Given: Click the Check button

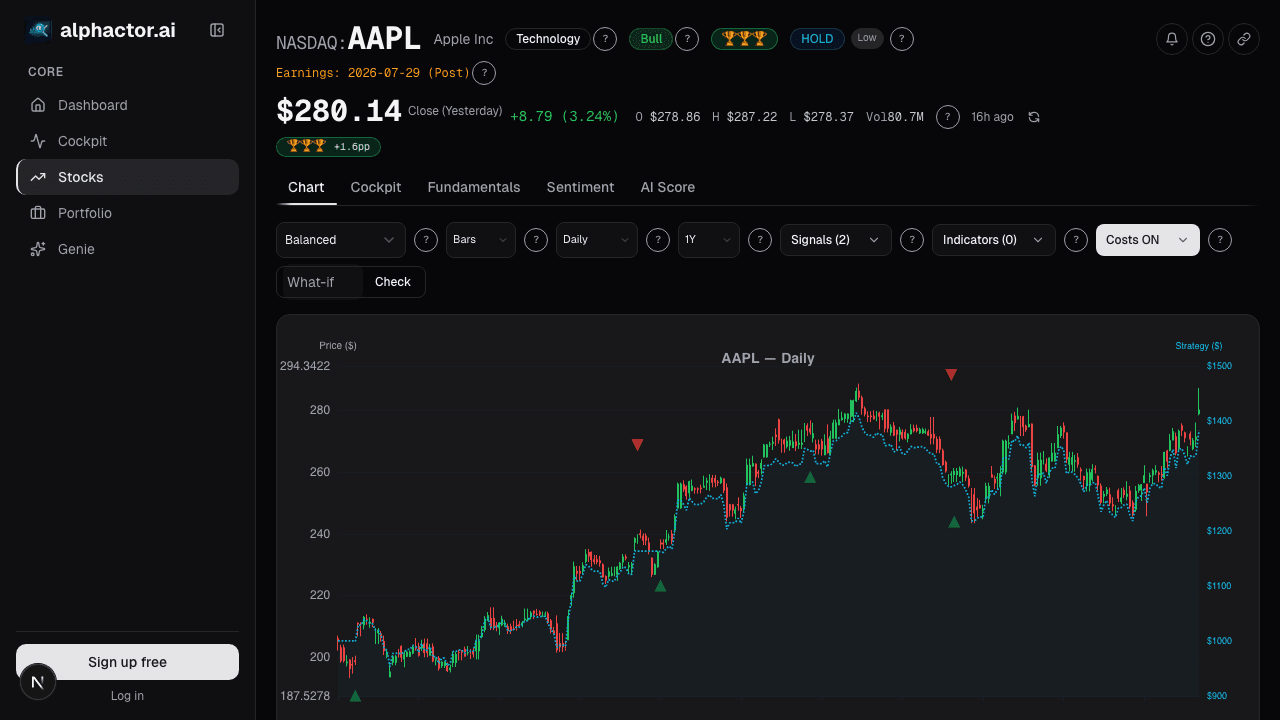Looking at the screenshot, I should coord(393,282).
